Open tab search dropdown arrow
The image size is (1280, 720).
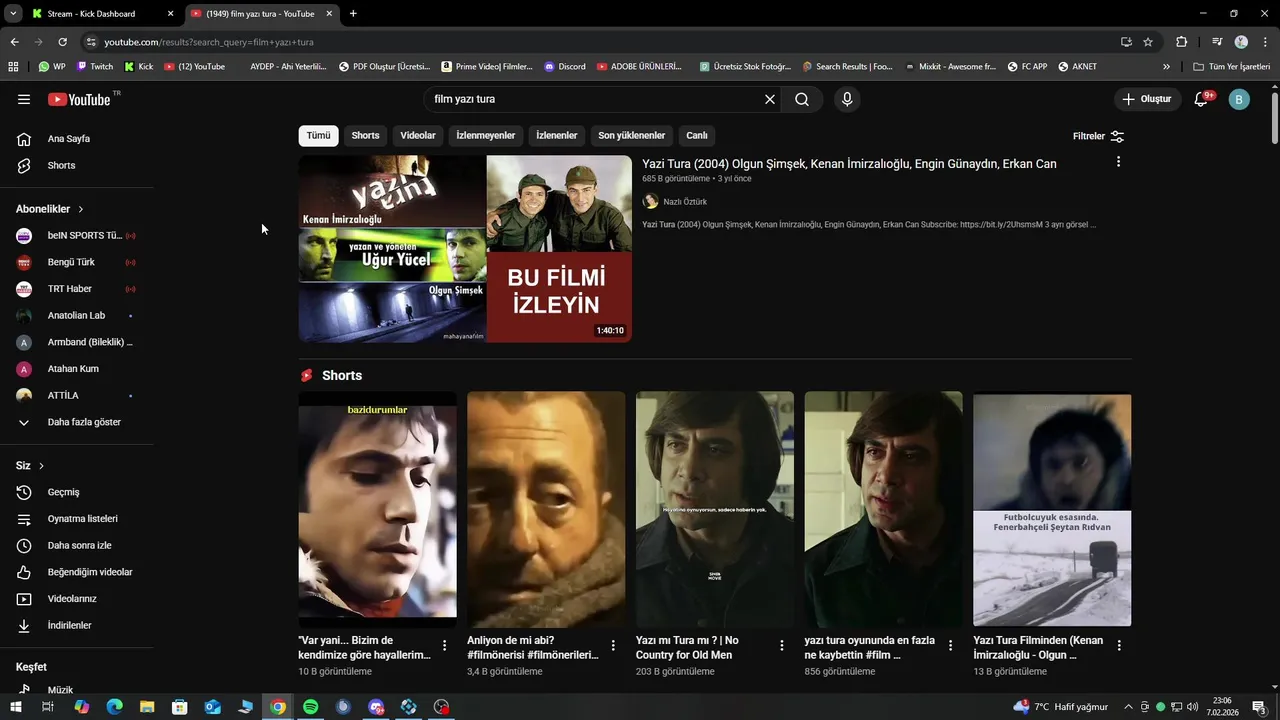13,14
